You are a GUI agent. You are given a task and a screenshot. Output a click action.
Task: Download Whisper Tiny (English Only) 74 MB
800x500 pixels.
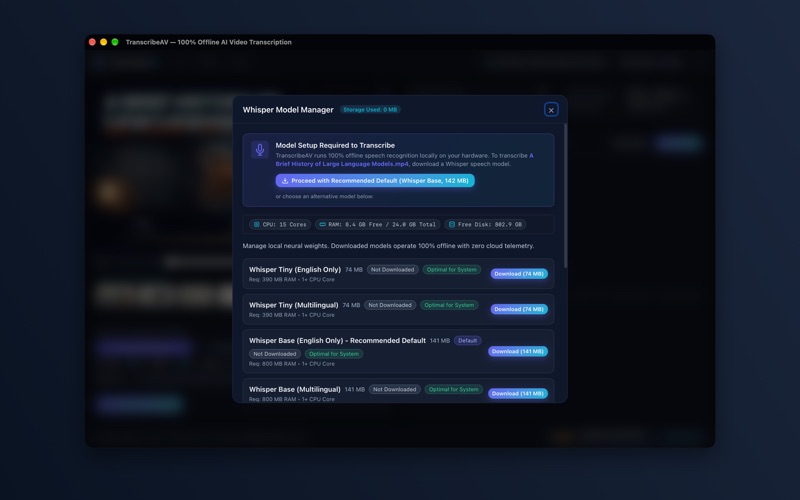519,274
